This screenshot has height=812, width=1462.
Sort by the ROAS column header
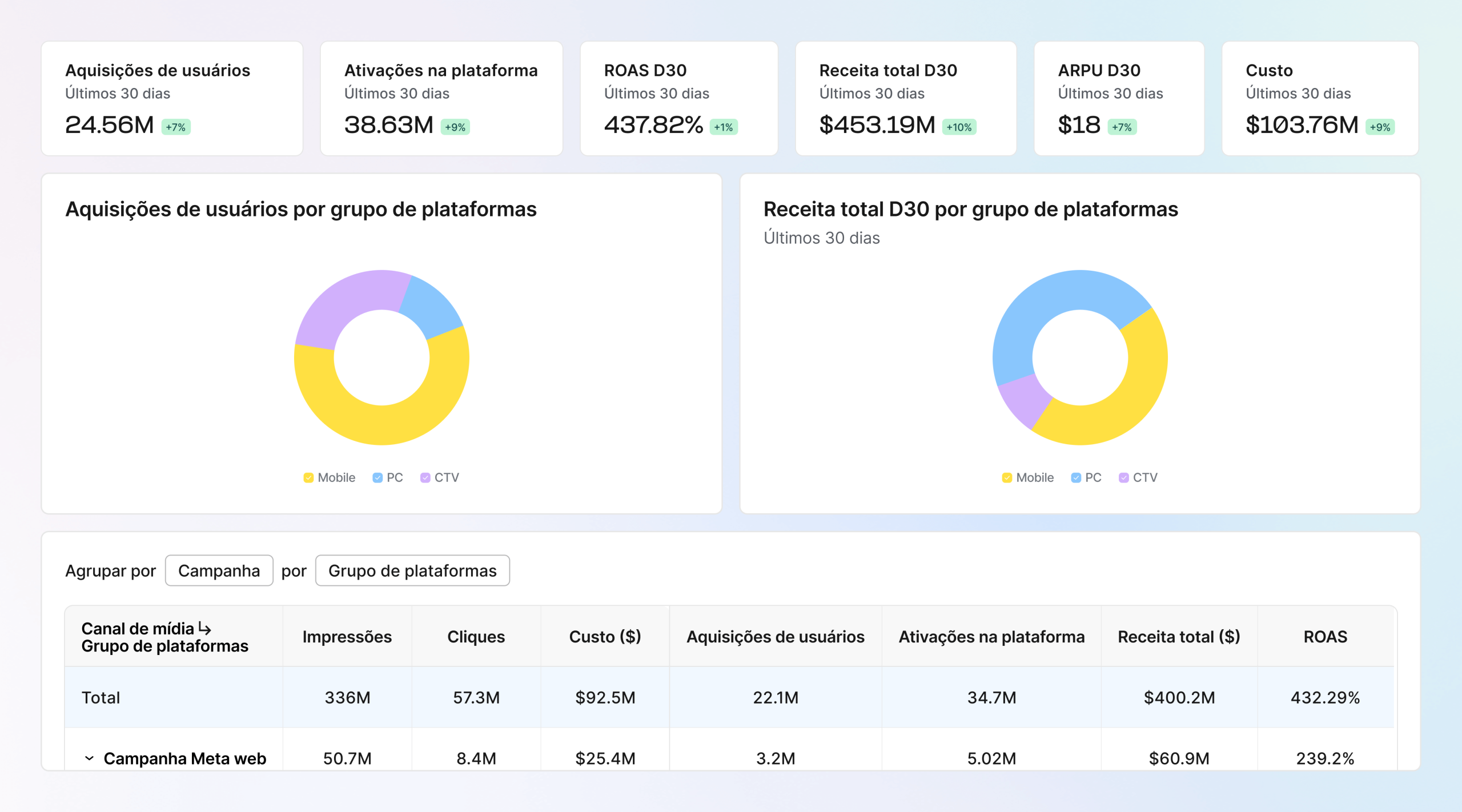pos(1324,636)
